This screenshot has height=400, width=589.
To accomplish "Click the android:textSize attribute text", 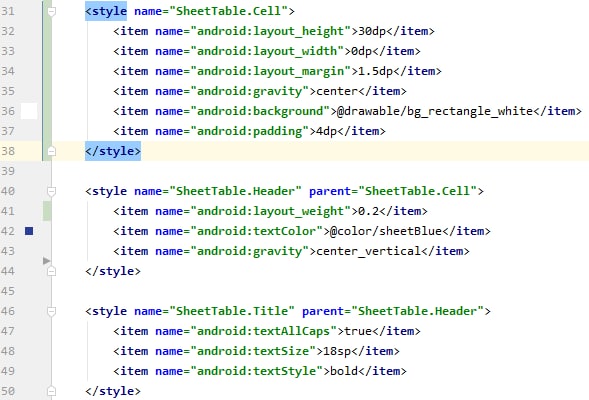I will pyautogui.click(x=253, y=351).
